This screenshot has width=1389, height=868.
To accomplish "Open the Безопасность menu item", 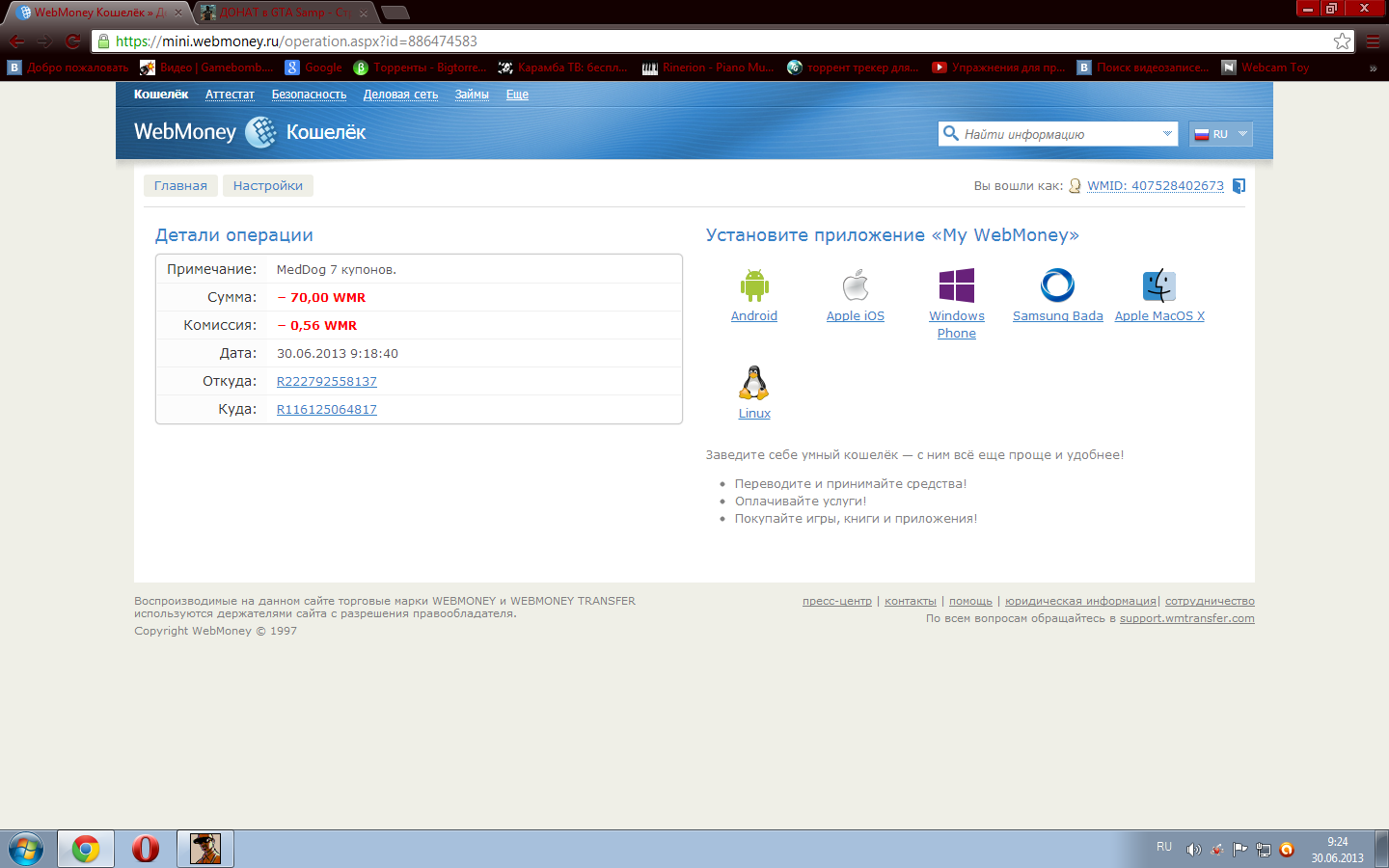I will tap(309, 95).
